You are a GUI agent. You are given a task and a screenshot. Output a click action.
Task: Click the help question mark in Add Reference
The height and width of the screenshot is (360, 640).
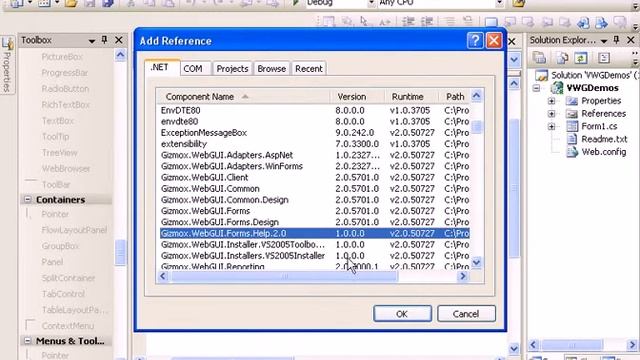pos(475,40)
